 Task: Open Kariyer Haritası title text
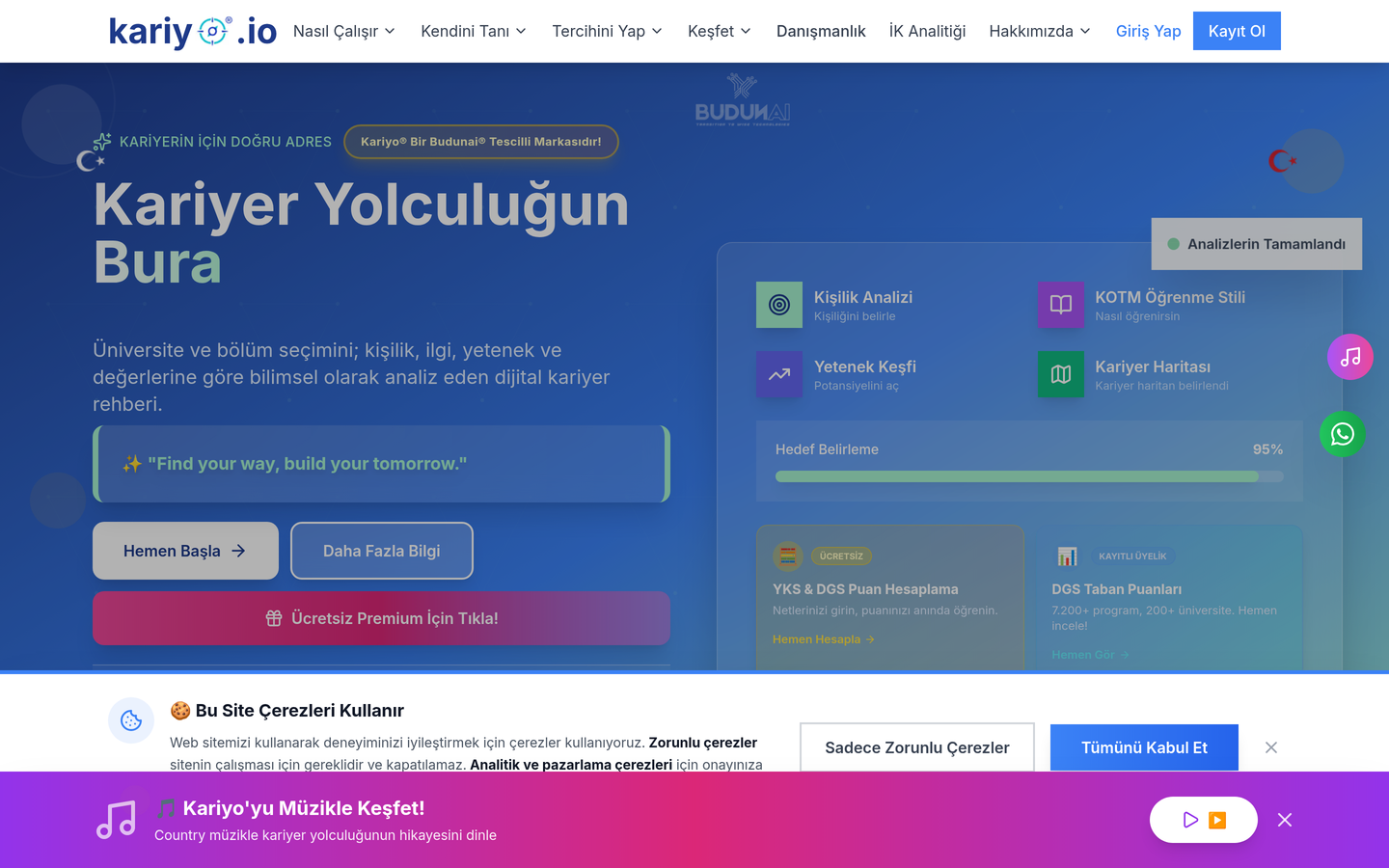(x=1153, y=366)
